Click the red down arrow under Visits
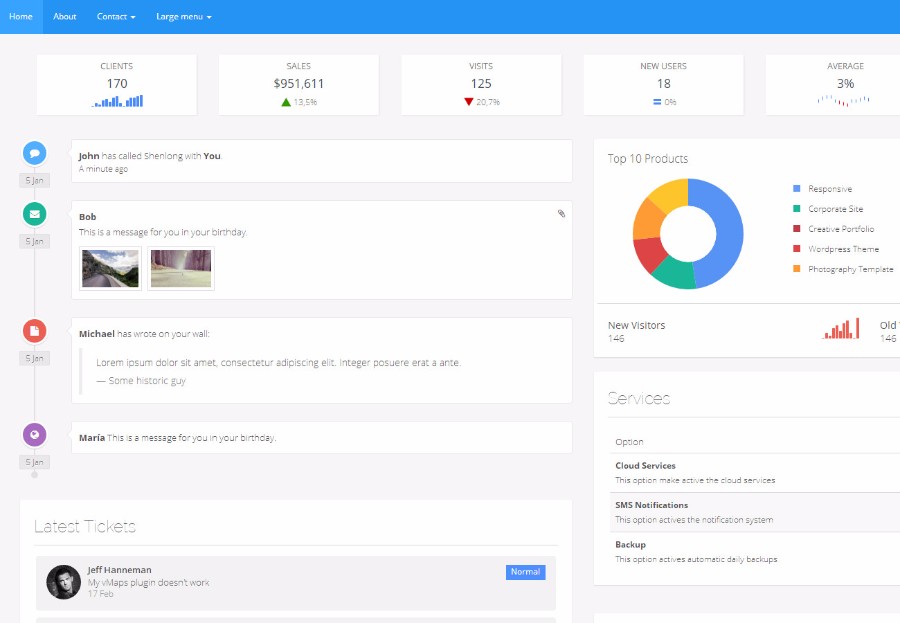Screen dimensions: 900x623 (468, 102)
